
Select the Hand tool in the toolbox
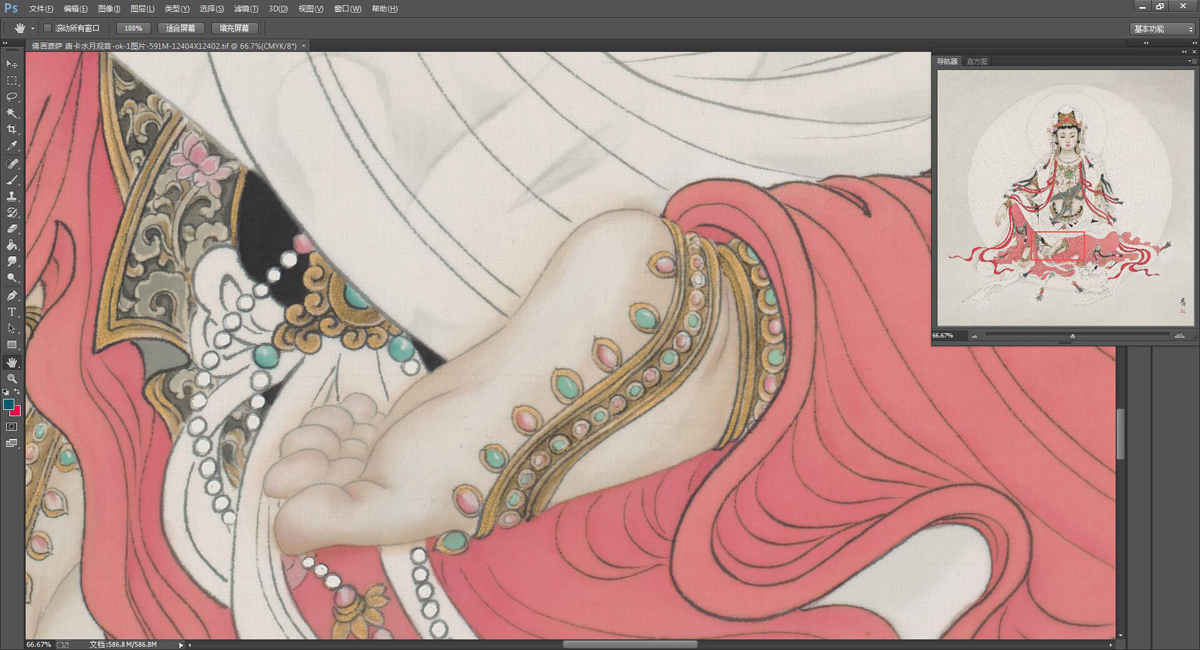pos(12,362)
